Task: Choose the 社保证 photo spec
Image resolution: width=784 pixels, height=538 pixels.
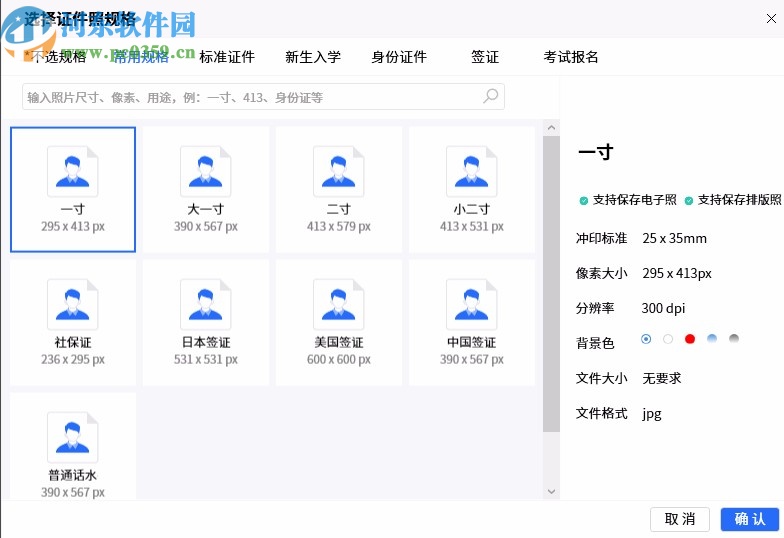Action: (73, 322)
